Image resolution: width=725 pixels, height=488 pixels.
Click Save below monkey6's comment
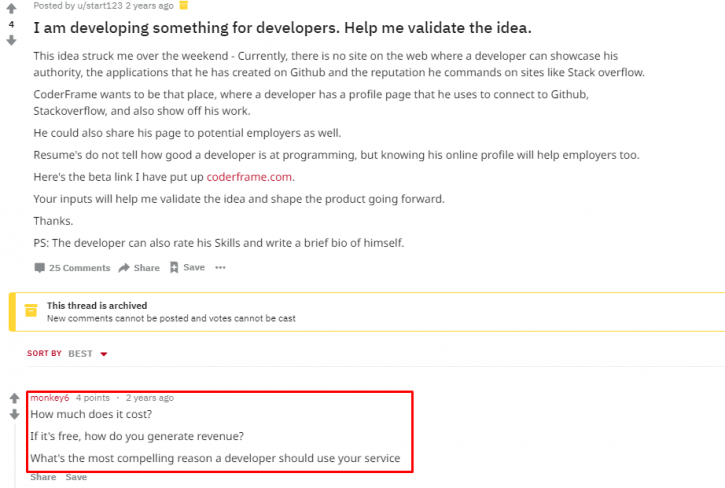click(x=76, y=477)
